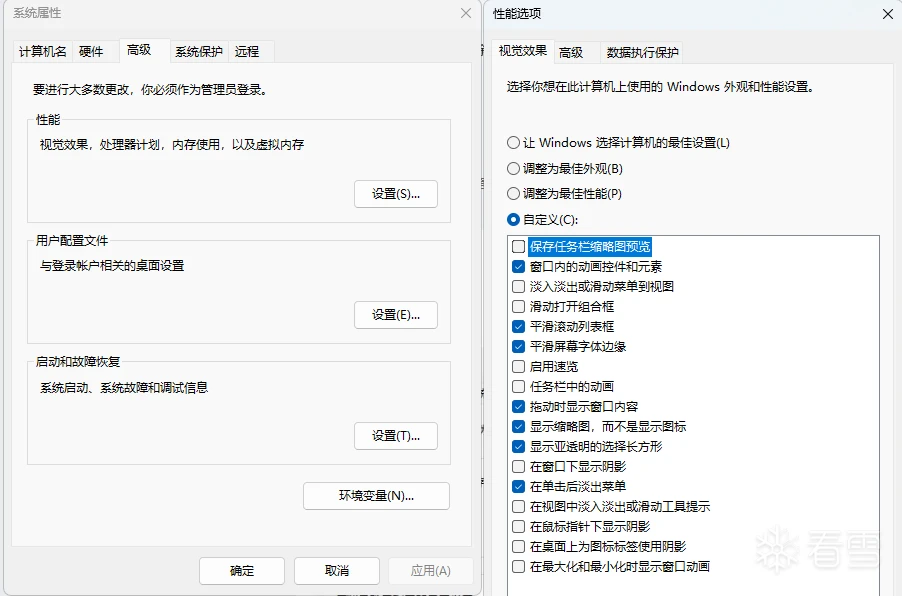Disable 显示缩略图,而不是显示图标 checkbox
The height and width of the screenshot is (596, 902).
pos(518,427)
